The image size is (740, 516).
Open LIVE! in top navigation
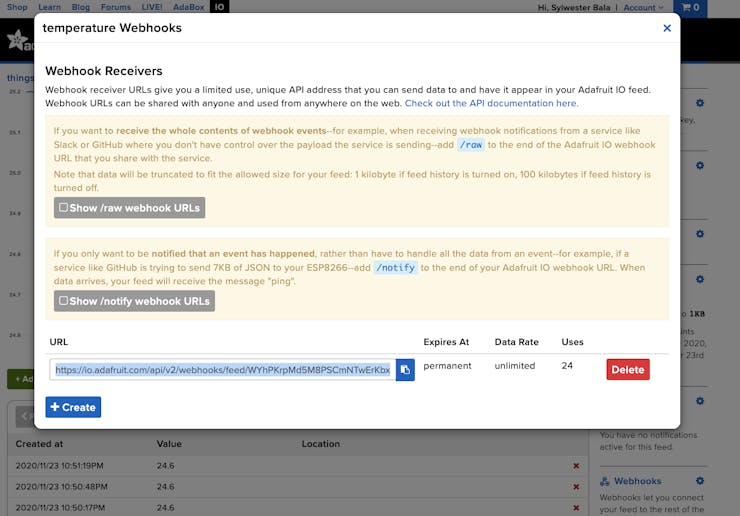[151, 7]
